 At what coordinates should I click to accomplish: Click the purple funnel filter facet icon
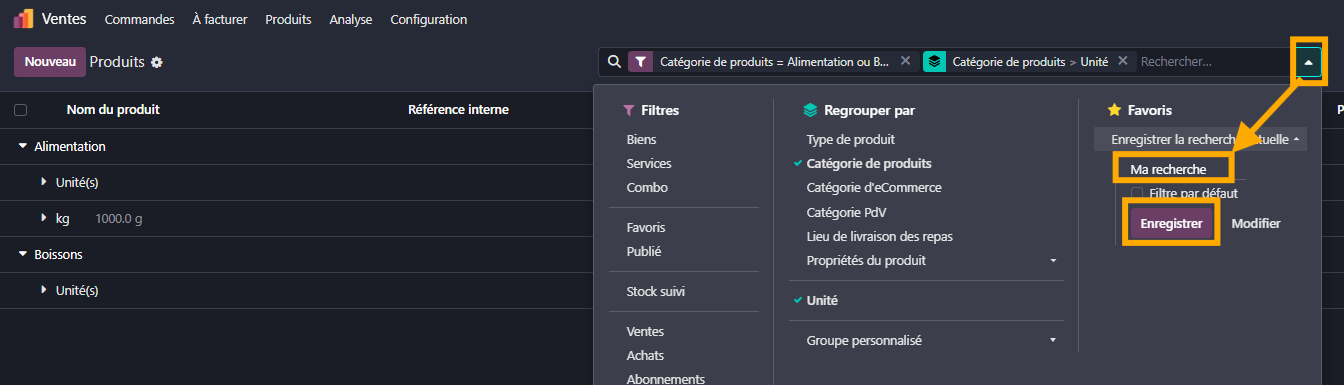tap(640, 61)
